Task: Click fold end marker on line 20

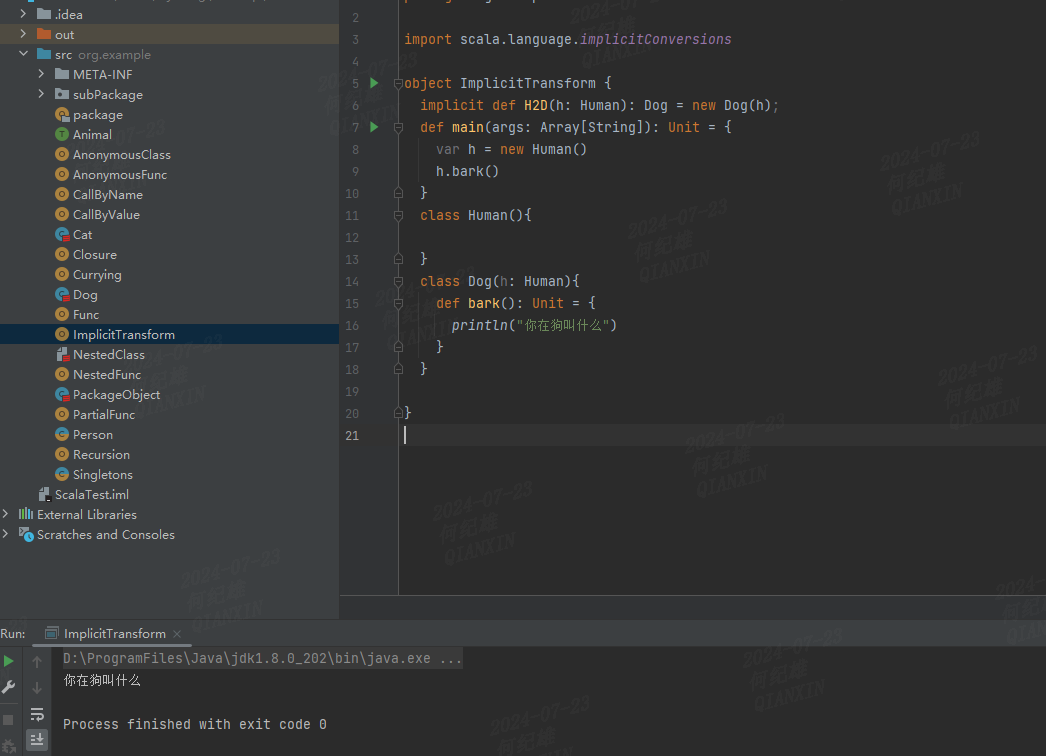Action: 398,413
